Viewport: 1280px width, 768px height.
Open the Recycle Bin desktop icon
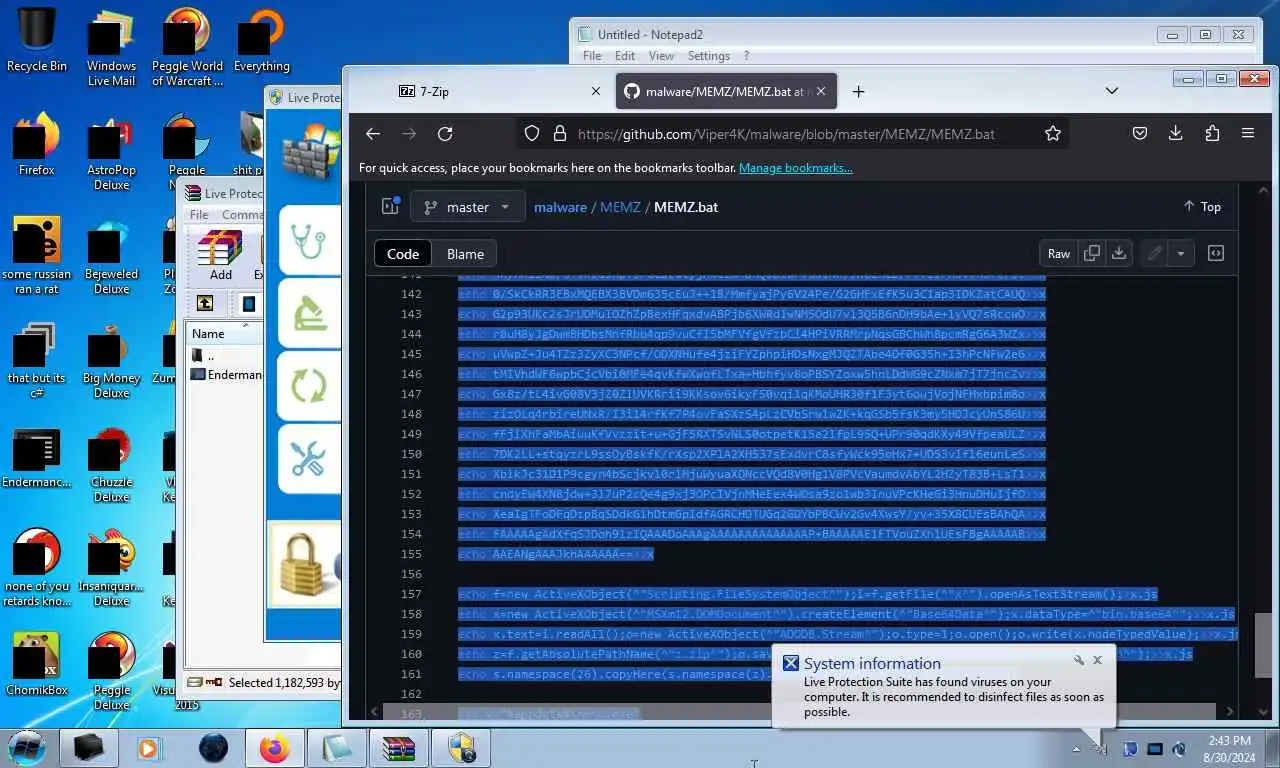(37, 40)
